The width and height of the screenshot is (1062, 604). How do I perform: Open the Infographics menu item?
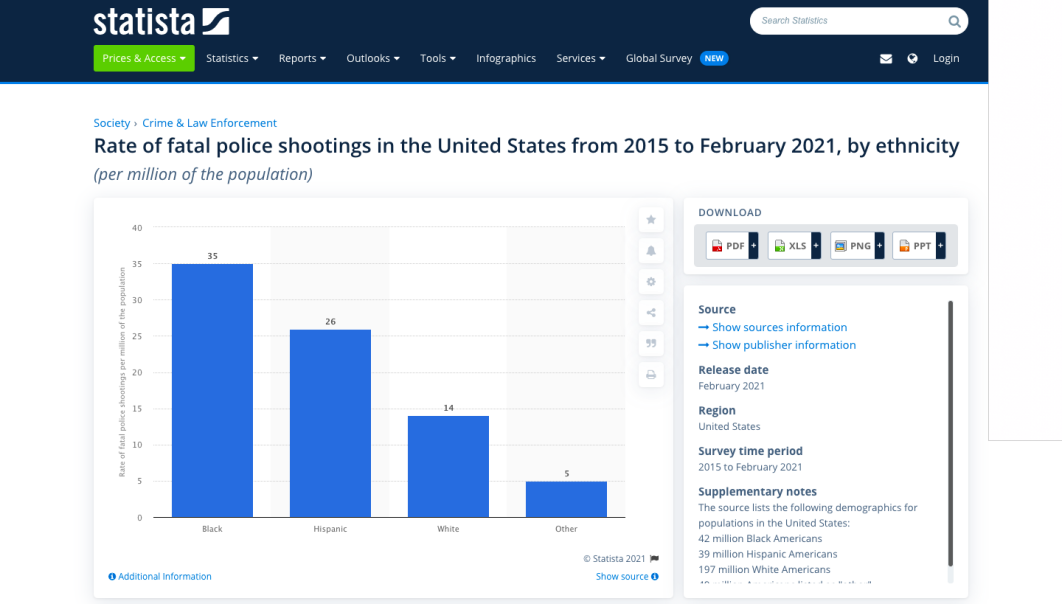point(506,58)
